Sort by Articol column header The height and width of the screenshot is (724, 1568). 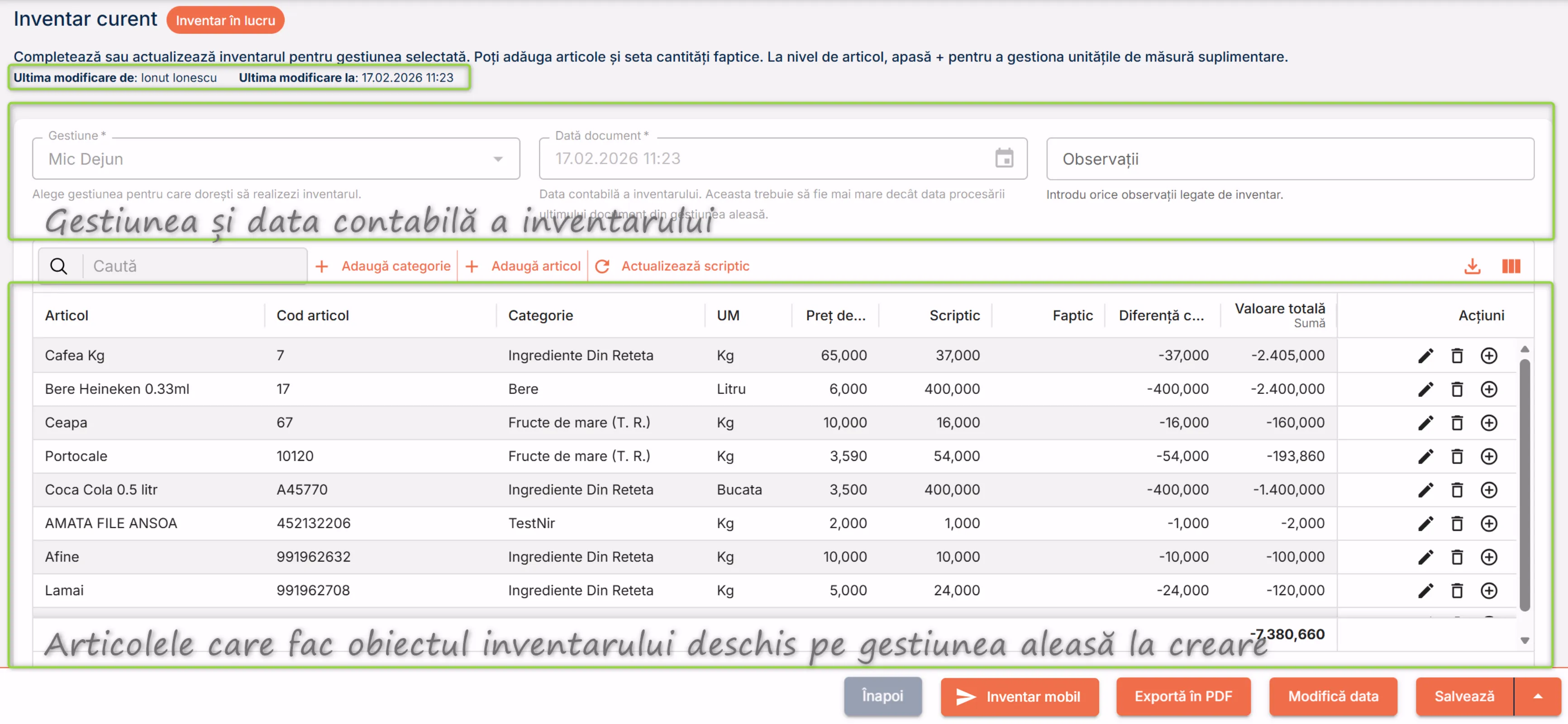tap(67, 315)
